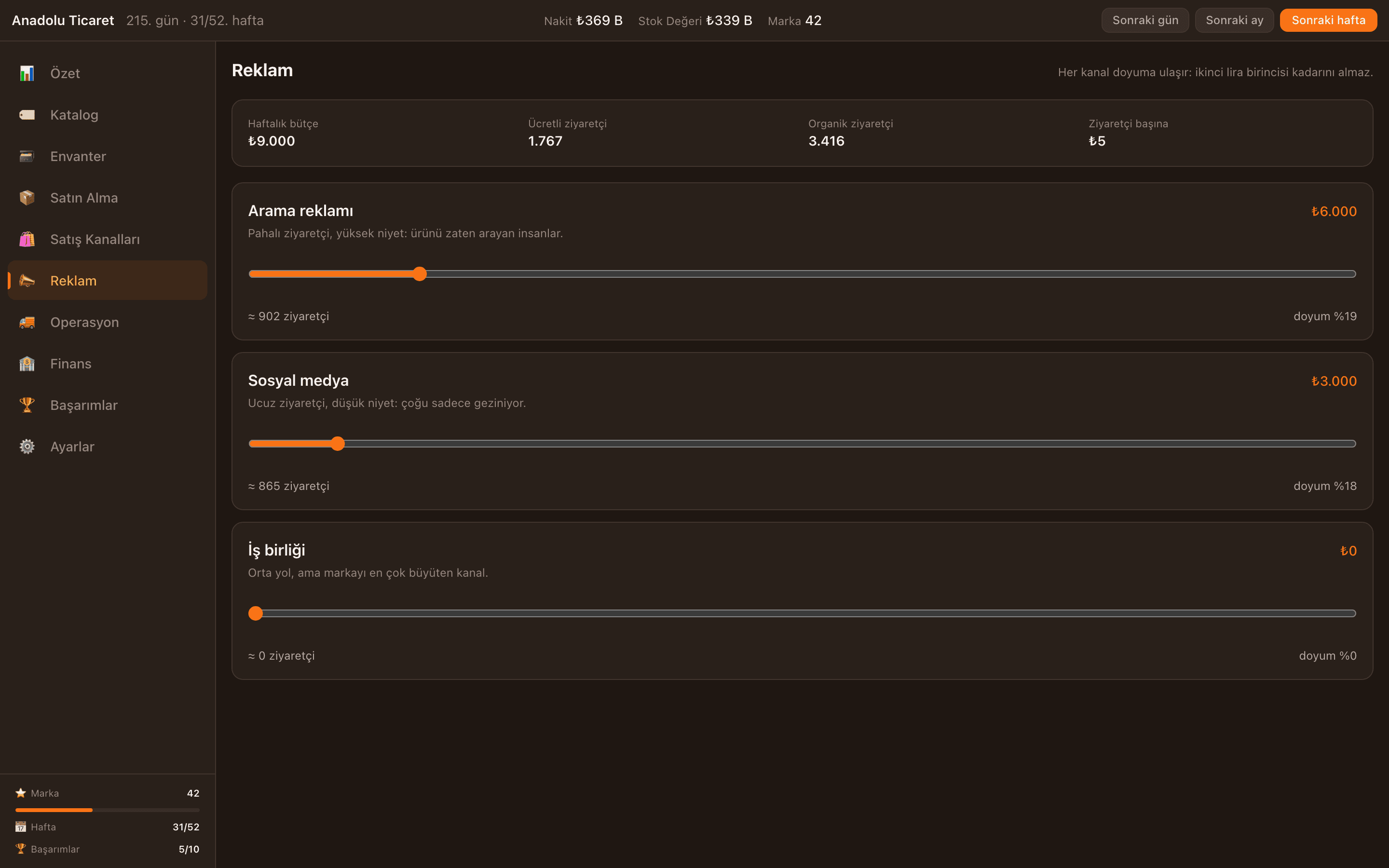Screen dimensions: 1389x868
Task: Click the İş birliği slider handle at zero
Action: click(x=256, y=613)
